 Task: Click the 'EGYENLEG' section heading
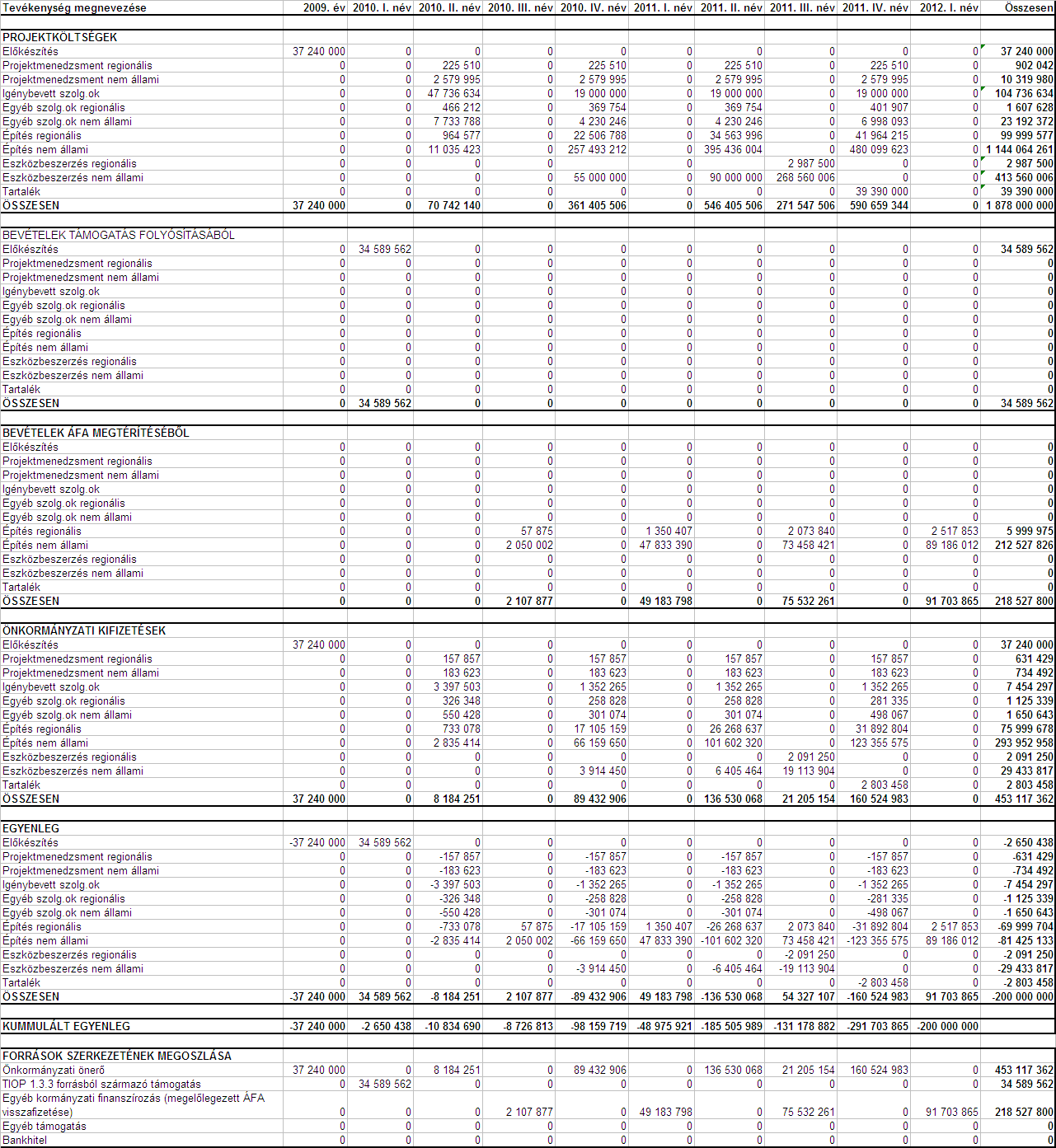coord(31,828)
